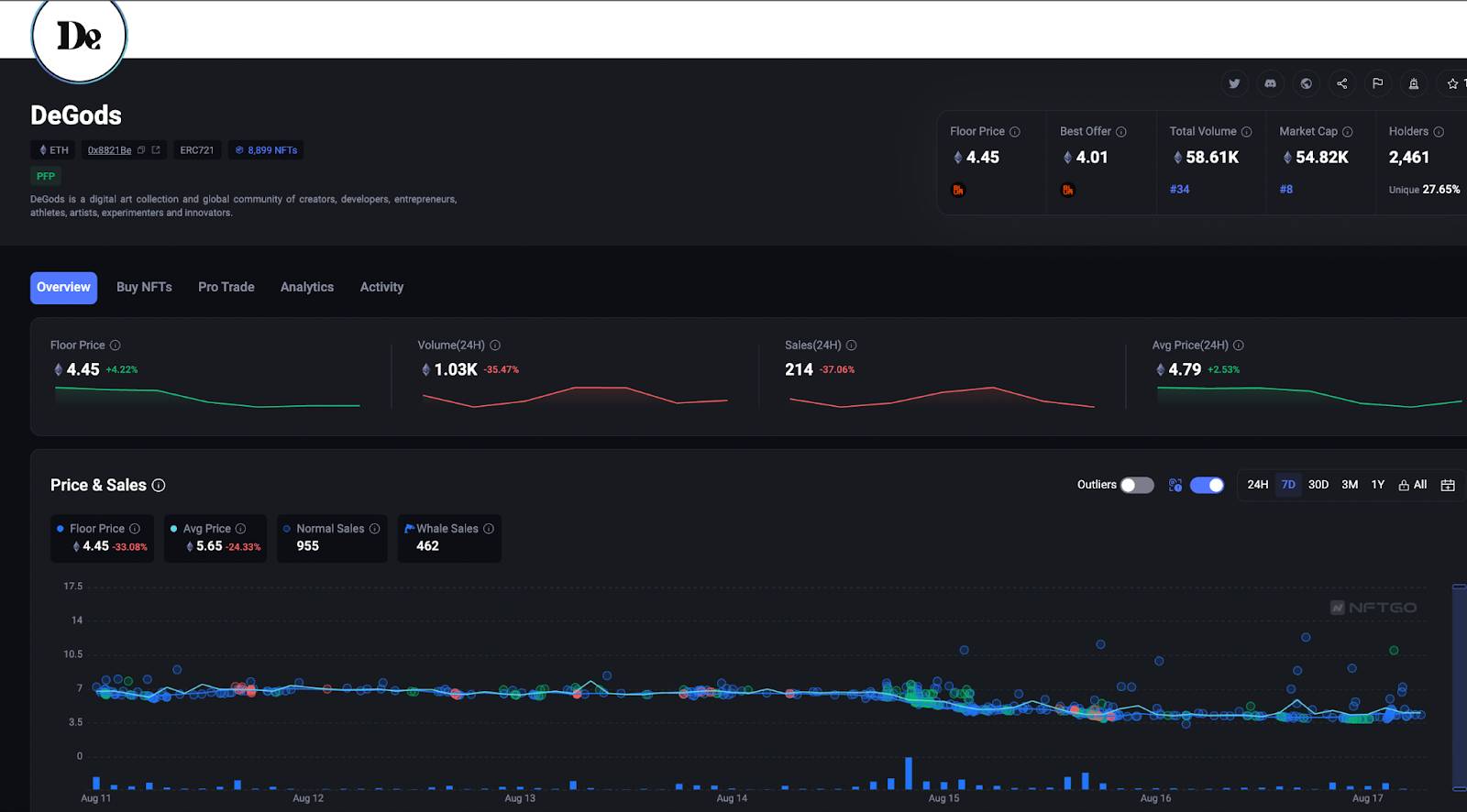Screen dimensions: 1467x812
Task: Toggle Normal Sales legend series 955
Action: (x=331, y=538)
